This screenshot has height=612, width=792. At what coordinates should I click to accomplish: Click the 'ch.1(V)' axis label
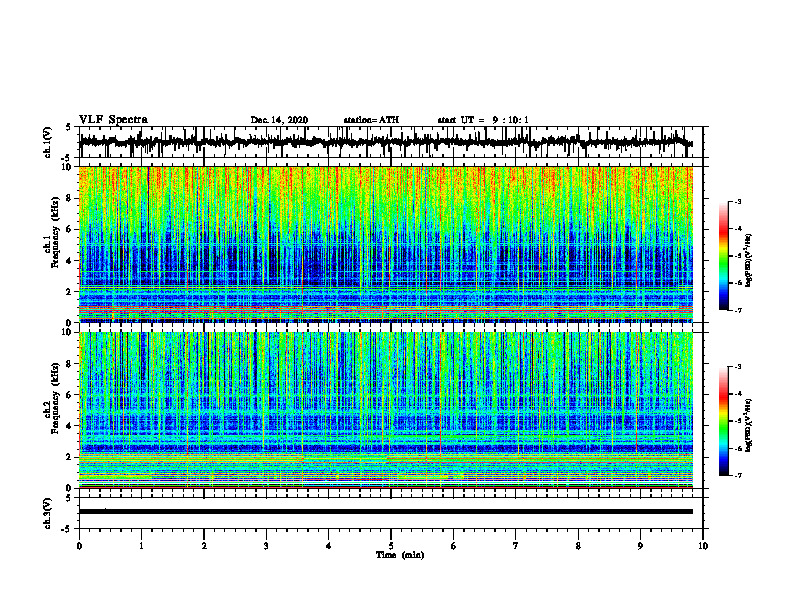pyautogui.click(x=48, y=142)
